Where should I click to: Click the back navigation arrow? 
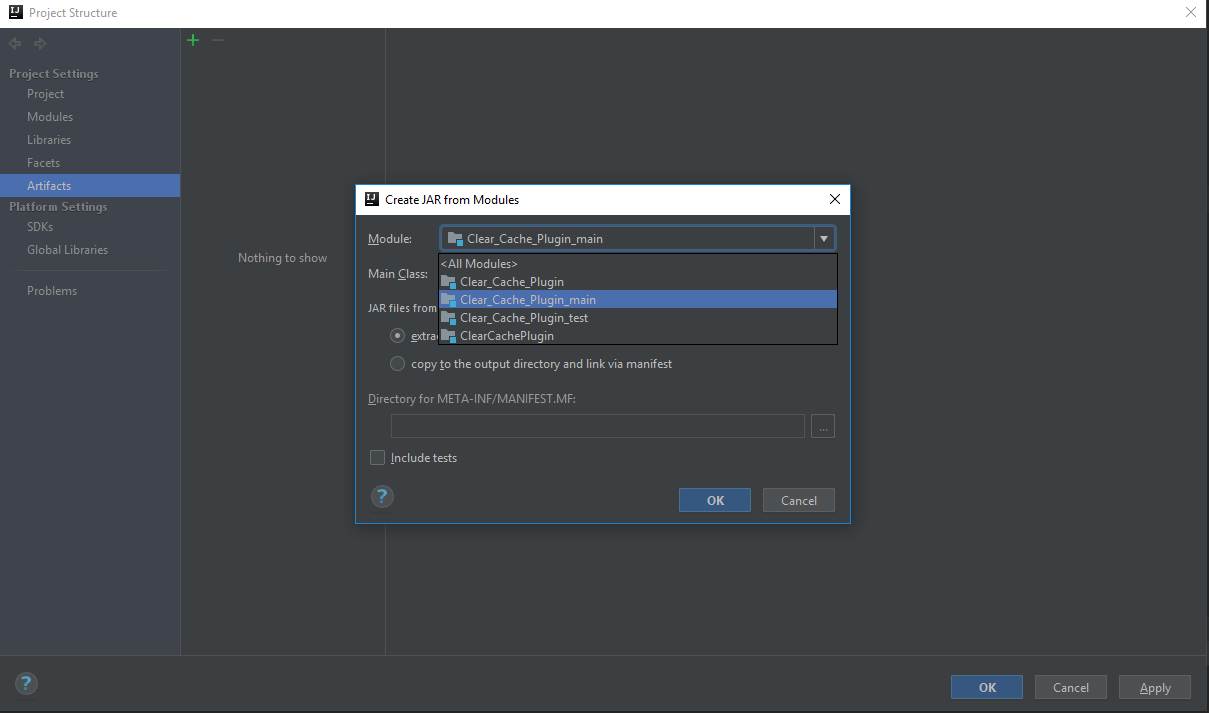(x=15, y=43)
